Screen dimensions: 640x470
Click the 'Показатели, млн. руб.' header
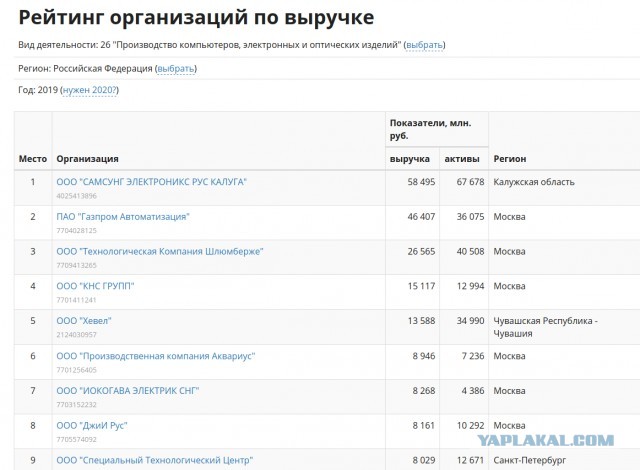coord(430,129)
